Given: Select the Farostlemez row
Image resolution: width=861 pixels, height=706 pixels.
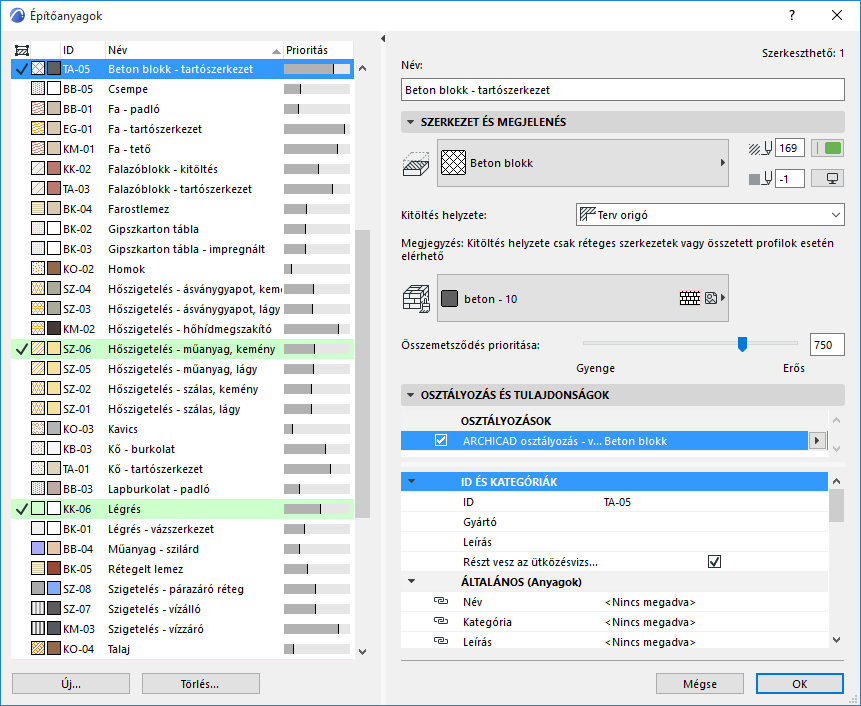Looking at the screenshot, I should tap(182, 209).
